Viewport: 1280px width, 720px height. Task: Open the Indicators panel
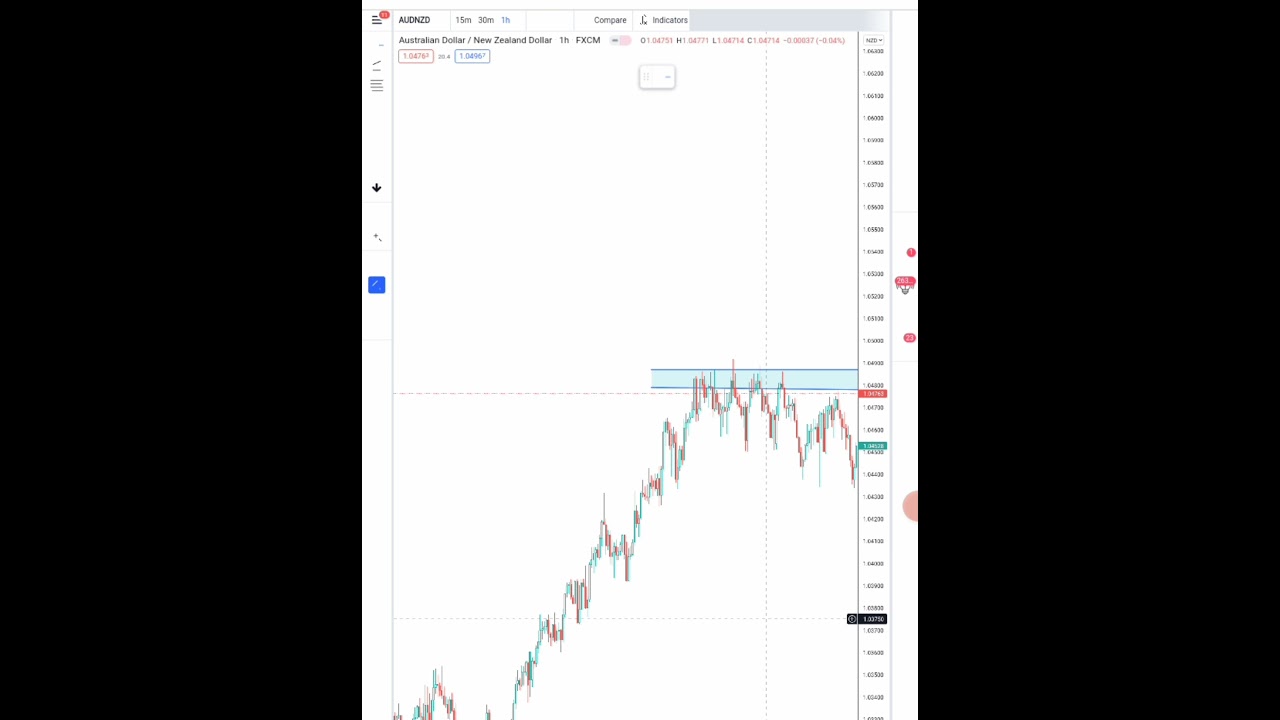664,20
